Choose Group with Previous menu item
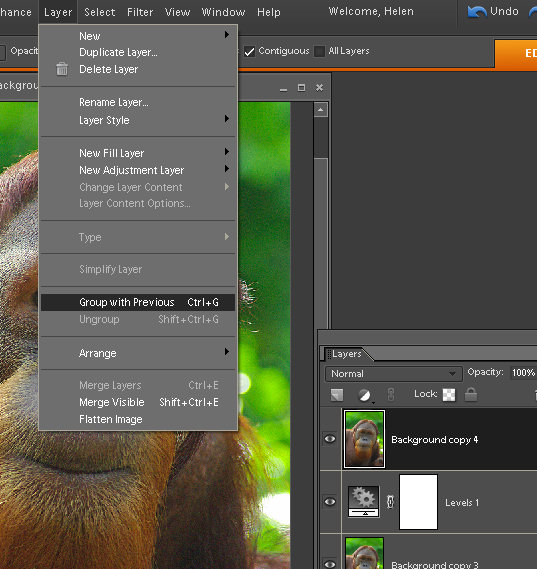The image size is (537, 569). click(x=138, y=302)
